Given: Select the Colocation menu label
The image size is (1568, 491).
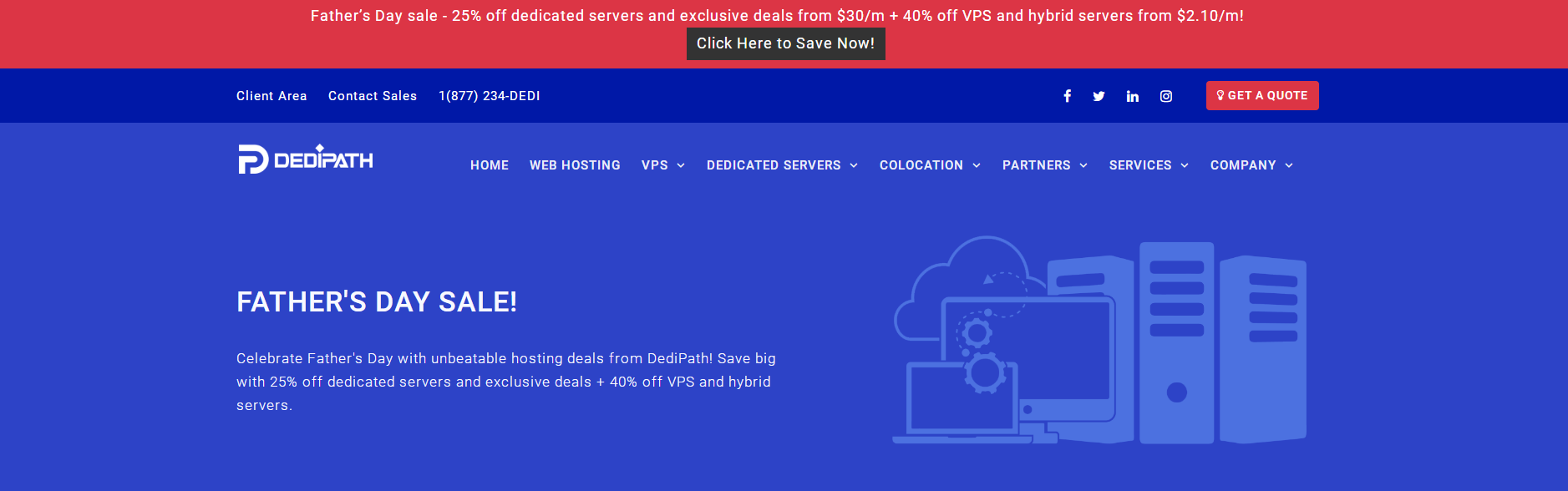Looking at the screenshot, I should point(921,165).
